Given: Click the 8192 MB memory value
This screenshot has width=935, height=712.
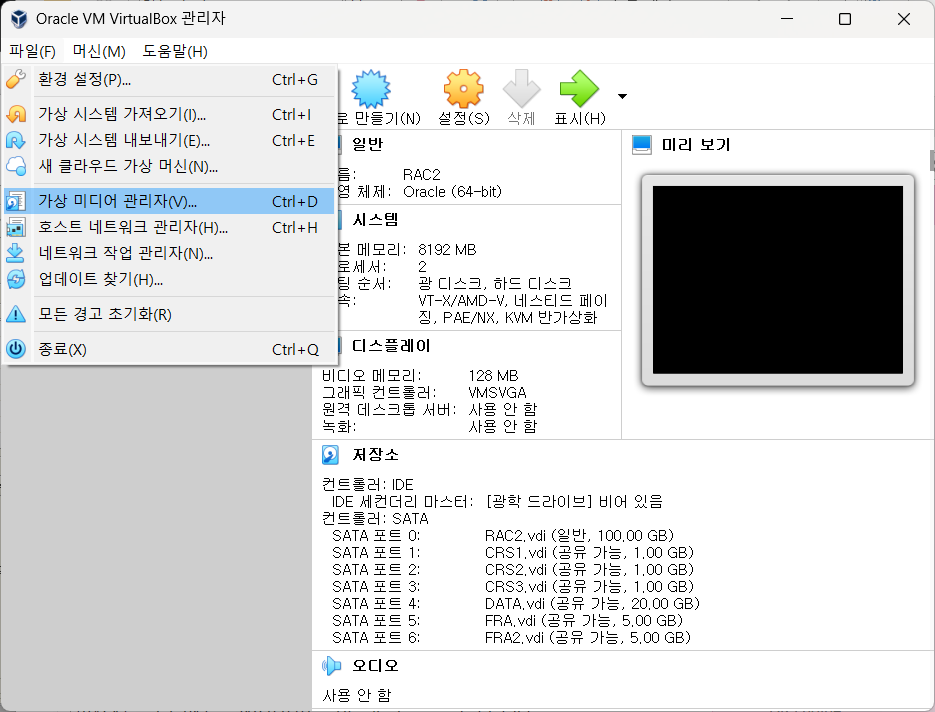Looking at the screenshot, I should [447, 249].
